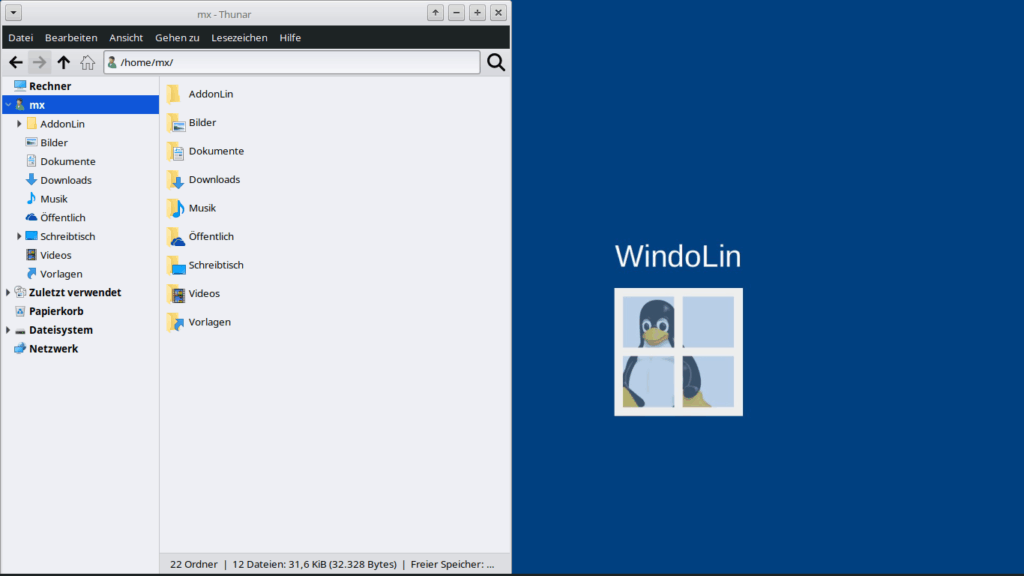Click the Bilder folder icon in main pane
Viewport: 1024px width, 576px height.
pyautogui.click(x=175, y=123)
